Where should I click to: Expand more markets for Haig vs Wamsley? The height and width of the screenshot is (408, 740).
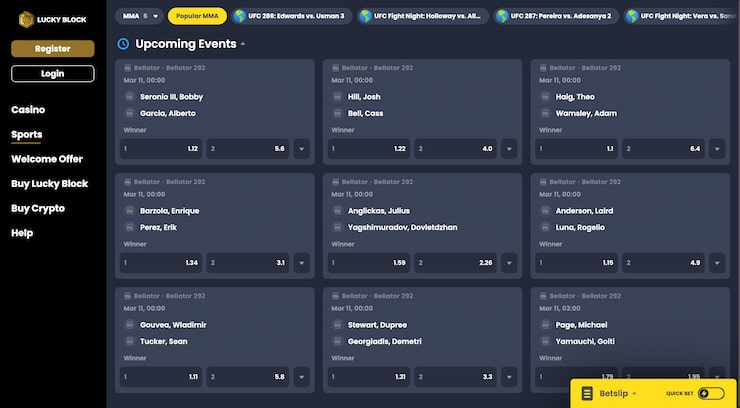tap(717, 149)
